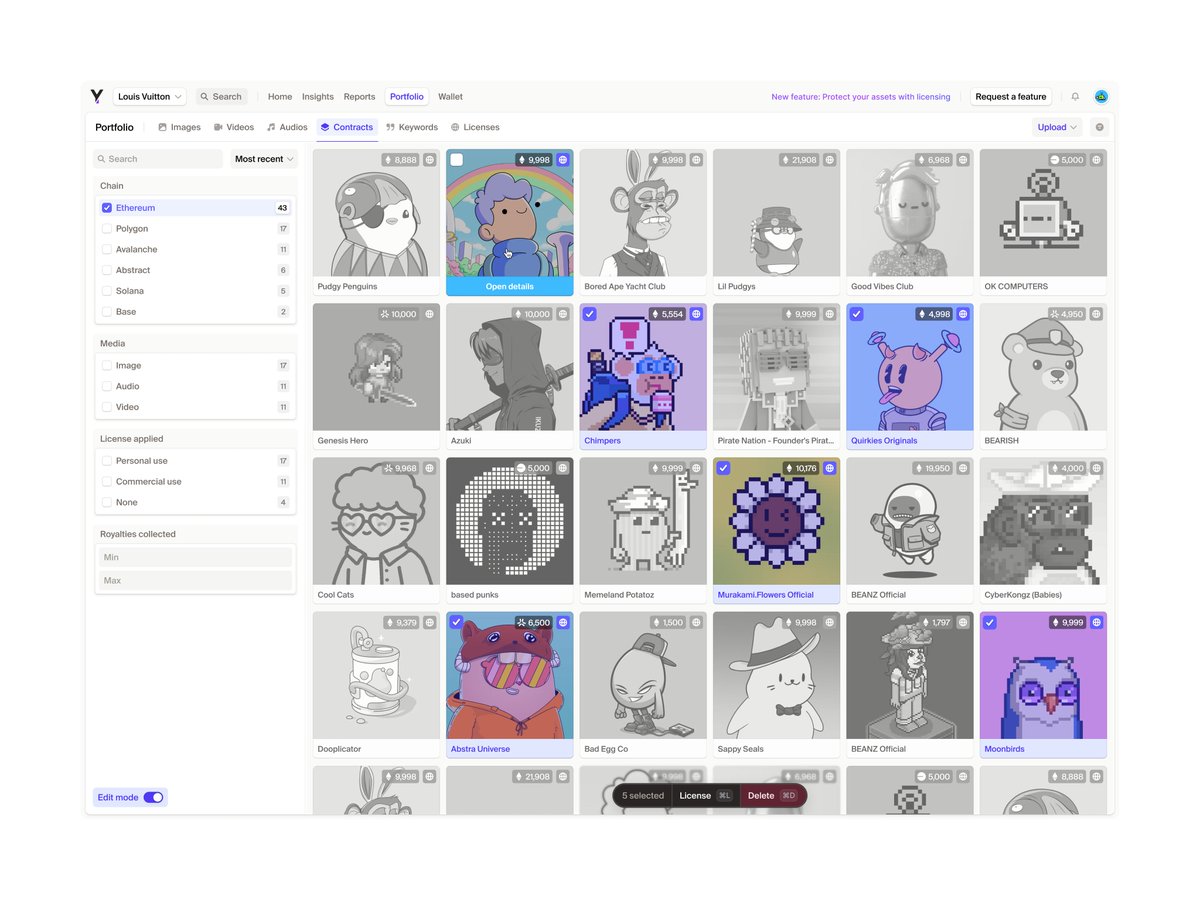
Task: Click the help question mark icon
Action: 1100,127
